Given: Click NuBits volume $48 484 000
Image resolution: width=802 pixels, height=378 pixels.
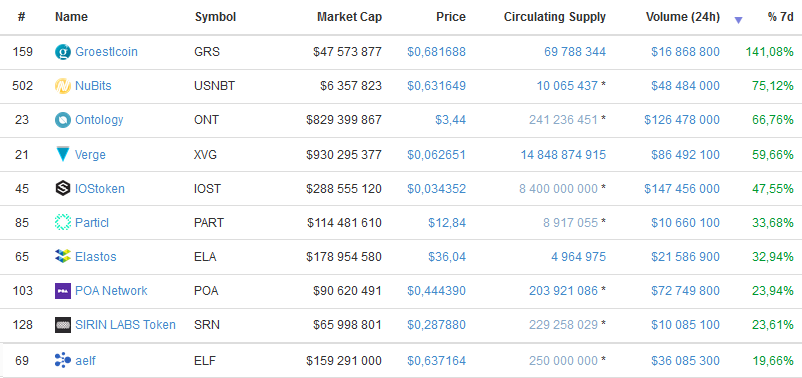Looking at the screenshot, I should 685,86.
